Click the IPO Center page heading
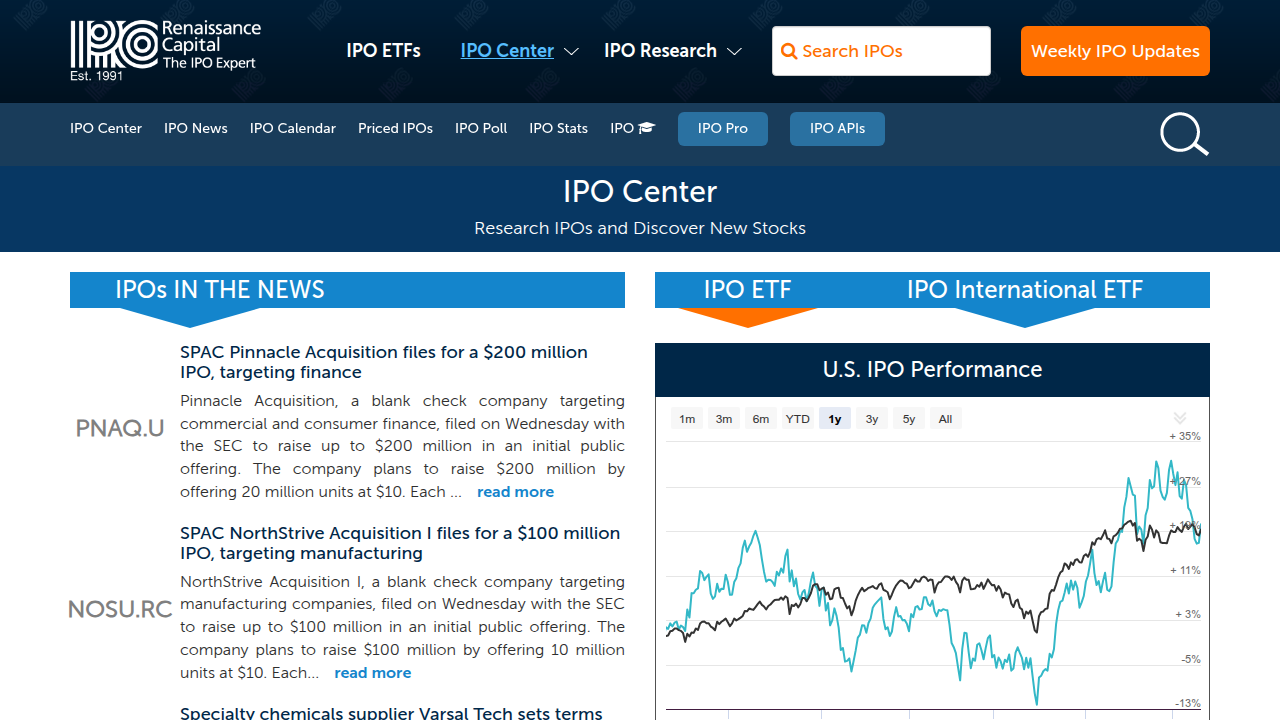The width and height of the screenshot is (1280, 720). click(x=640, y=192)
